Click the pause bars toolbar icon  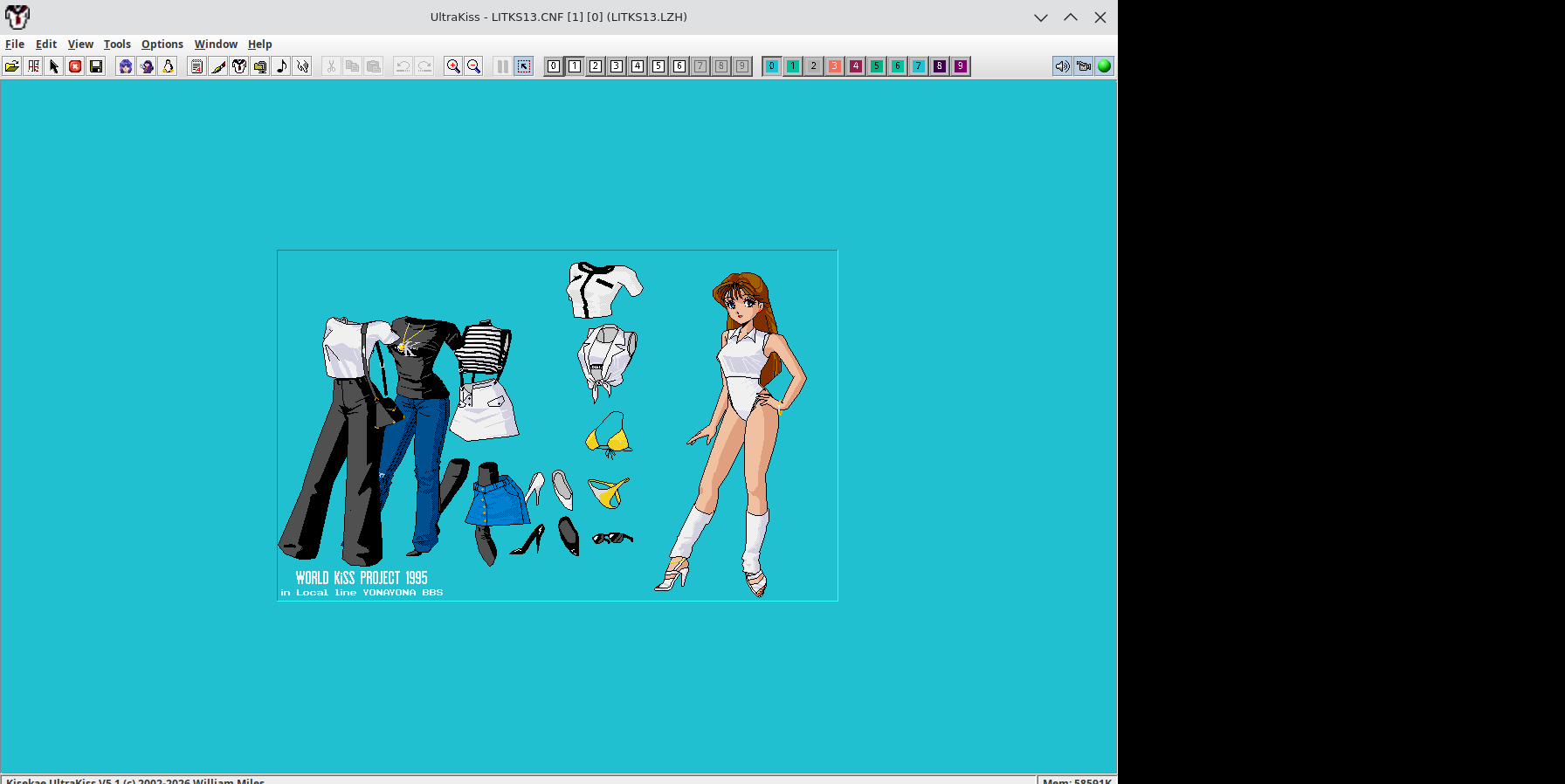click(x=503, y=66)
